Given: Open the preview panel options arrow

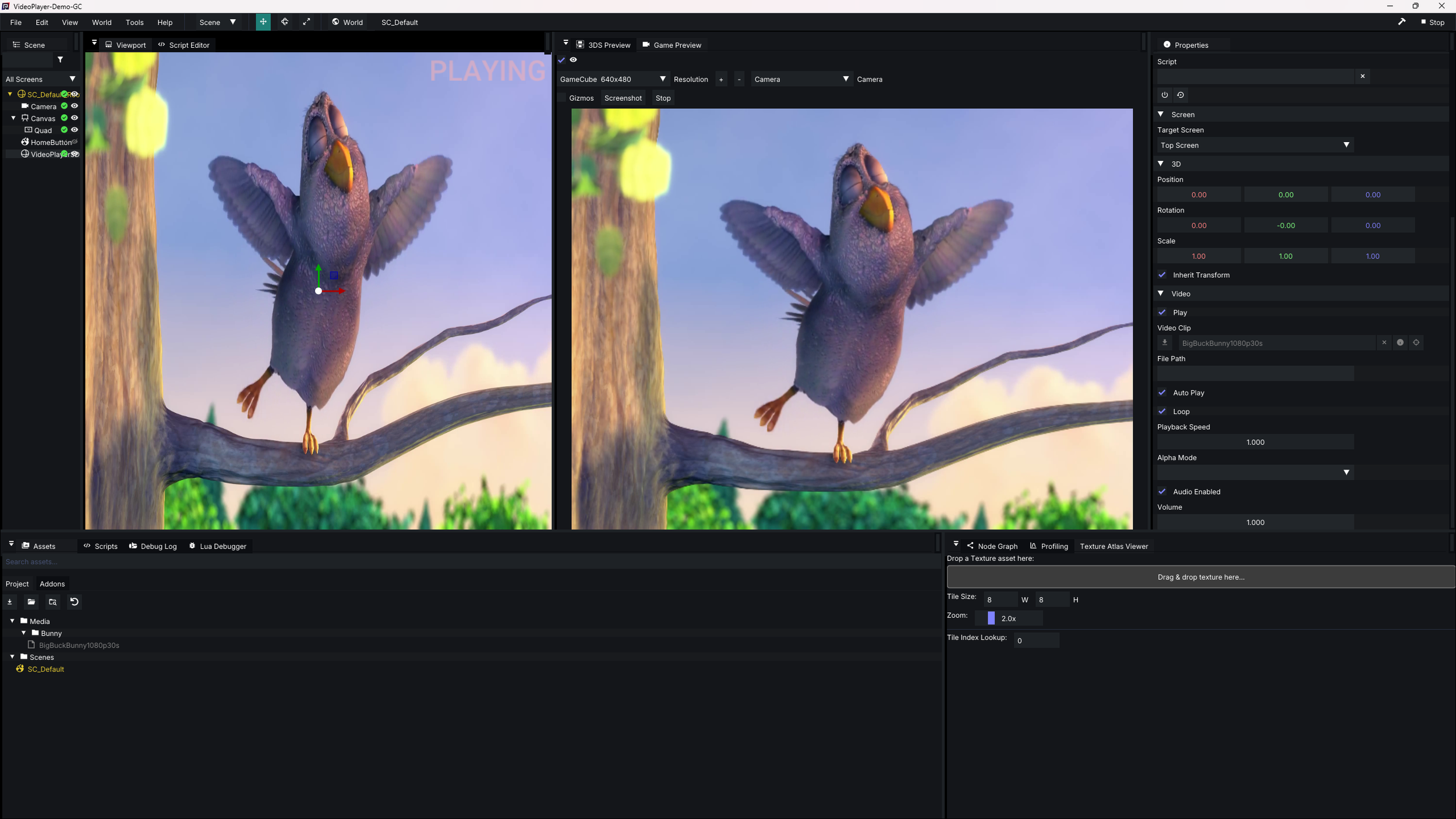Looking at the screenshot, I should [566, 43].
